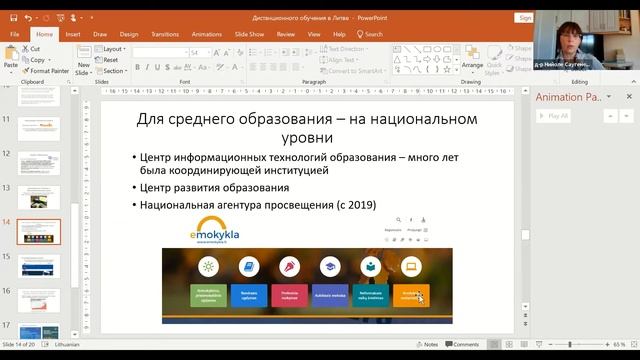Adjust the zoom slider handle
The width and height of the screenshot is (640, 360).
(570, 344)
